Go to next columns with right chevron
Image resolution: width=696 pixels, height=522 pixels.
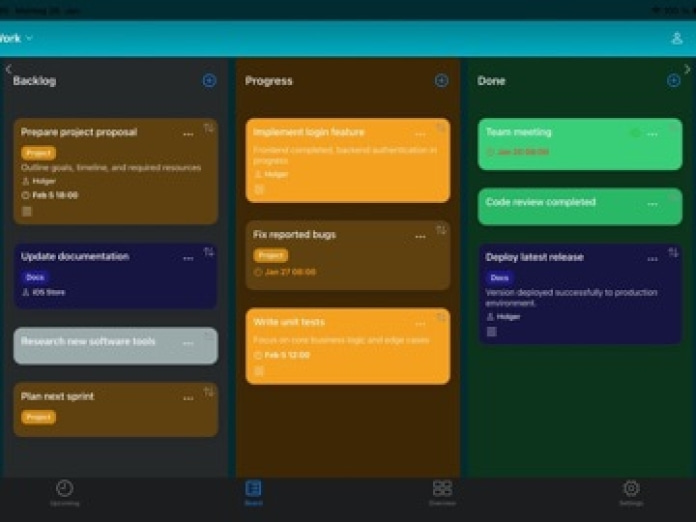(x=687, y=69)
